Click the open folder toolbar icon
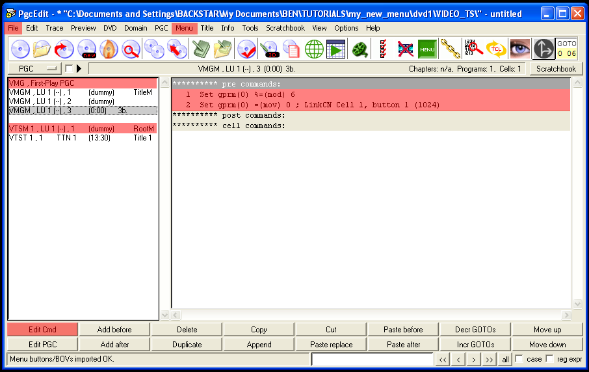589x372 pixels. pyautogui.click(x=42, y=49)
